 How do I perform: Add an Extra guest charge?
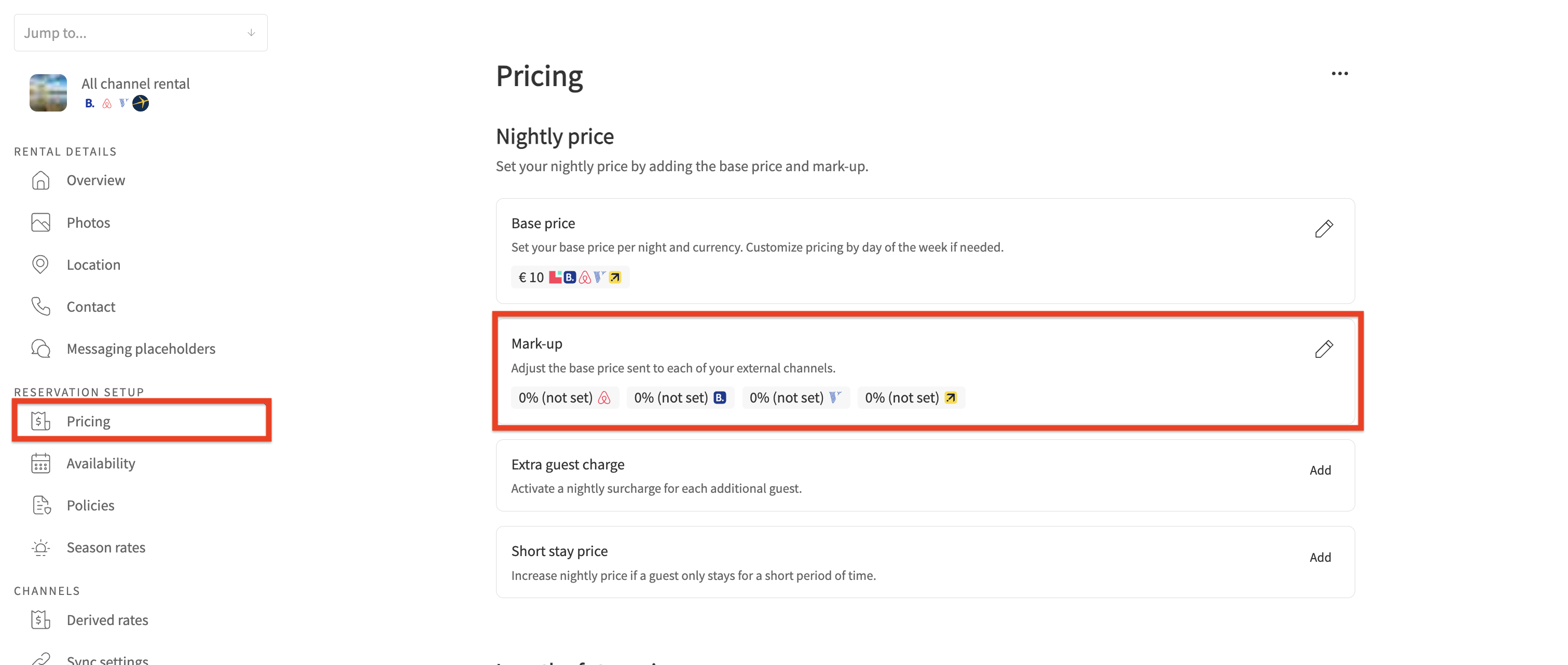(1319, 470)
